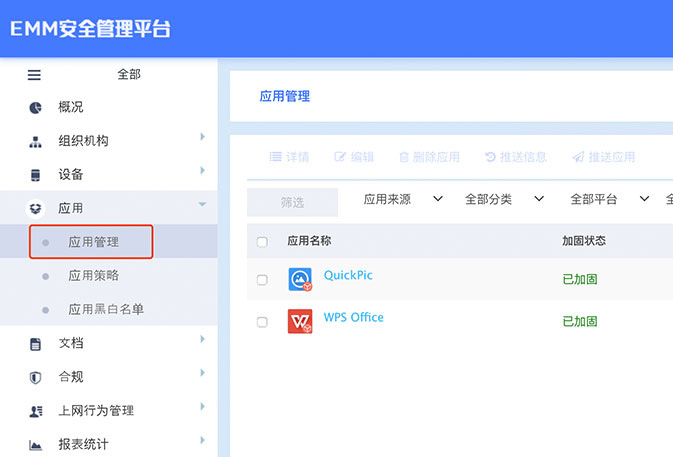The height and width of the screenshot is (457, 673).
Task: Open the 应用来源 dropdown filter
Action: tap(402, 200)
